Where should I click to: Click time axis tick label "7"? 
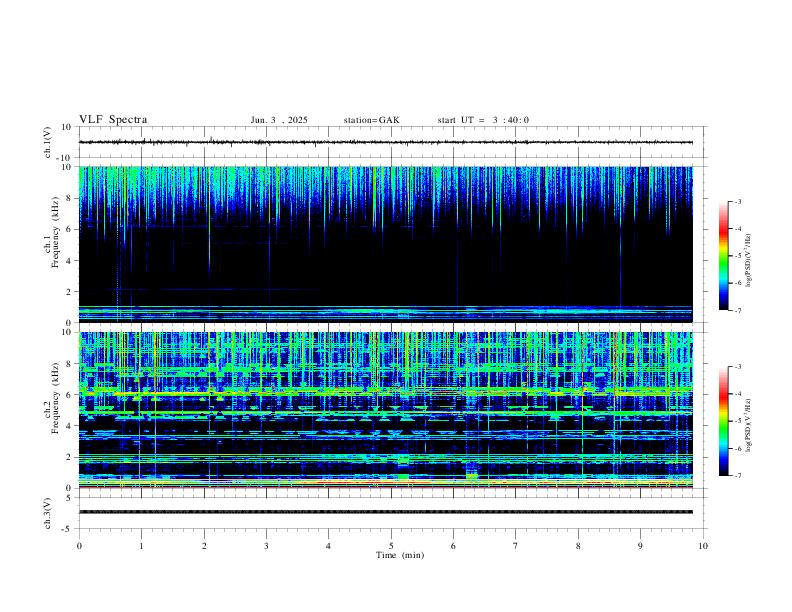point(516,546)
